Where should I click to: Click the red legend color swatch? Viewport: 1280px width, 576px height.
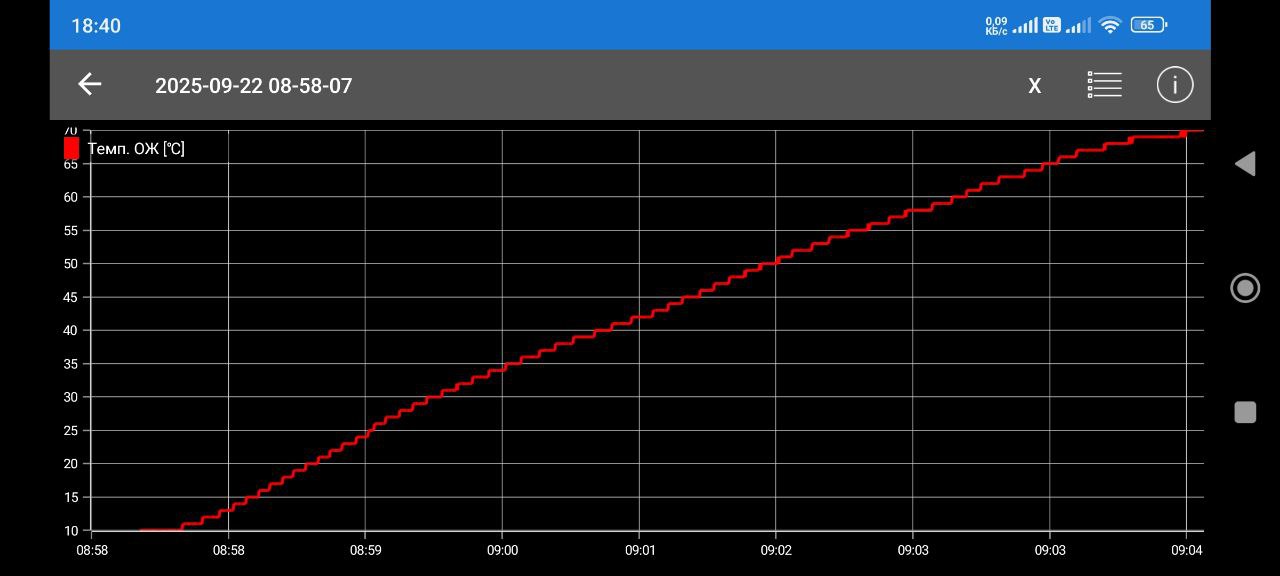coord(72,148)
